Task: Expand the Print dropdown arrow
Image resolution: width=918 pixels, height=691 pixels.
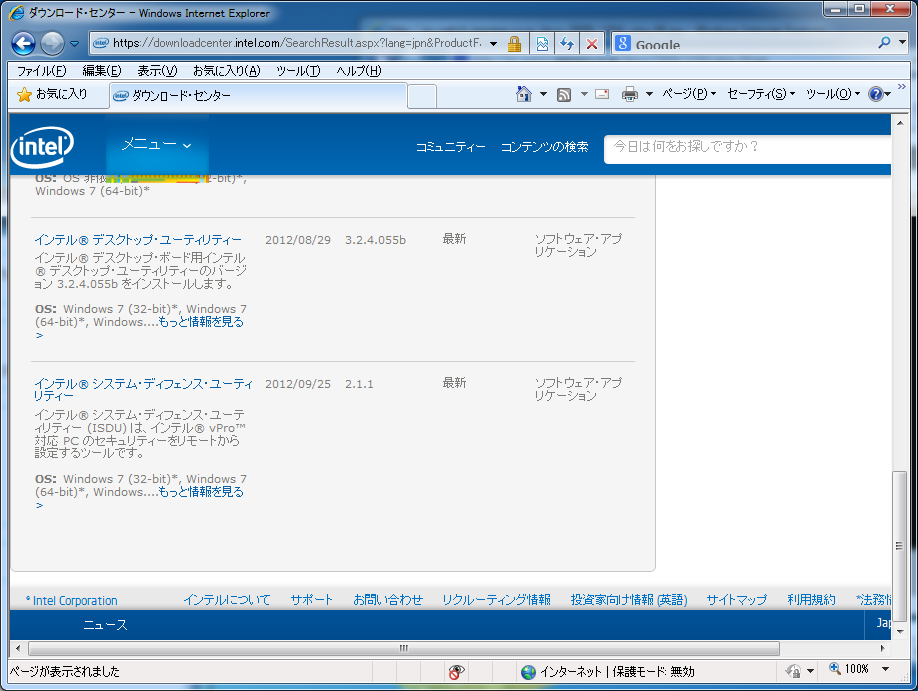Action: click(649, 94)
